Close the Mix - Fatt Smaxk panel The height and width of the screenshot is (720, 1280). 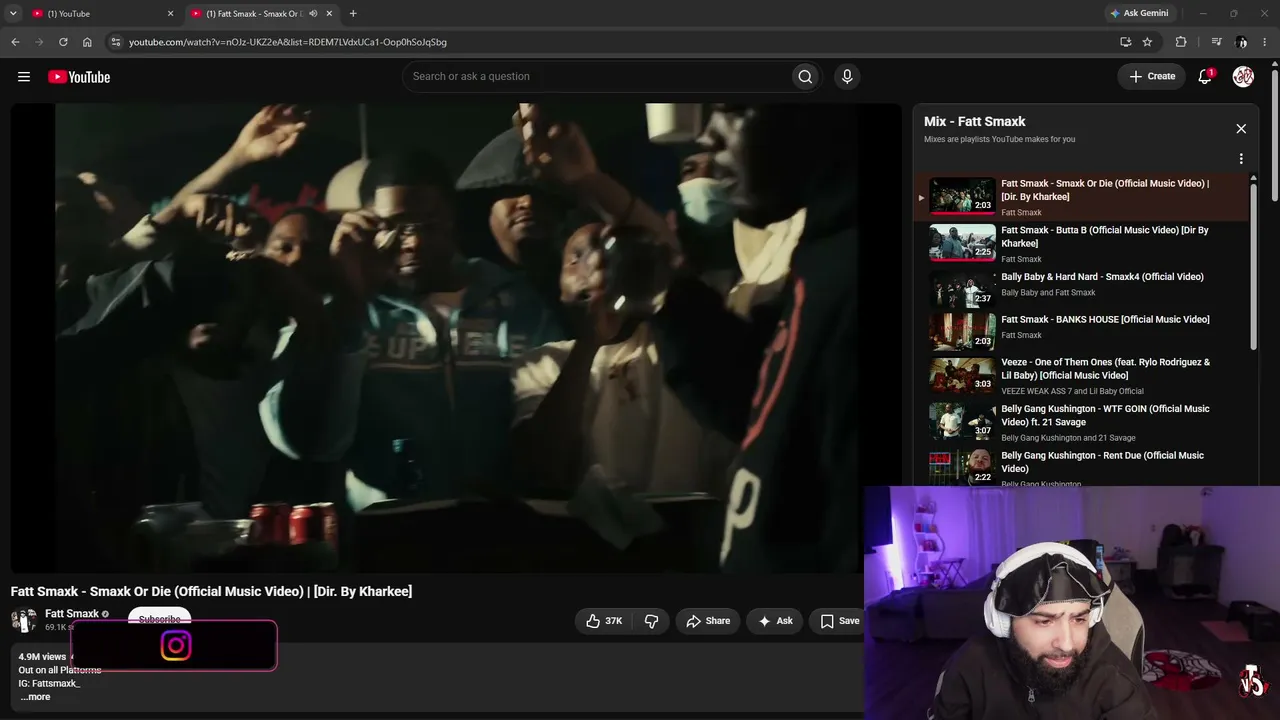point(1241,128)
